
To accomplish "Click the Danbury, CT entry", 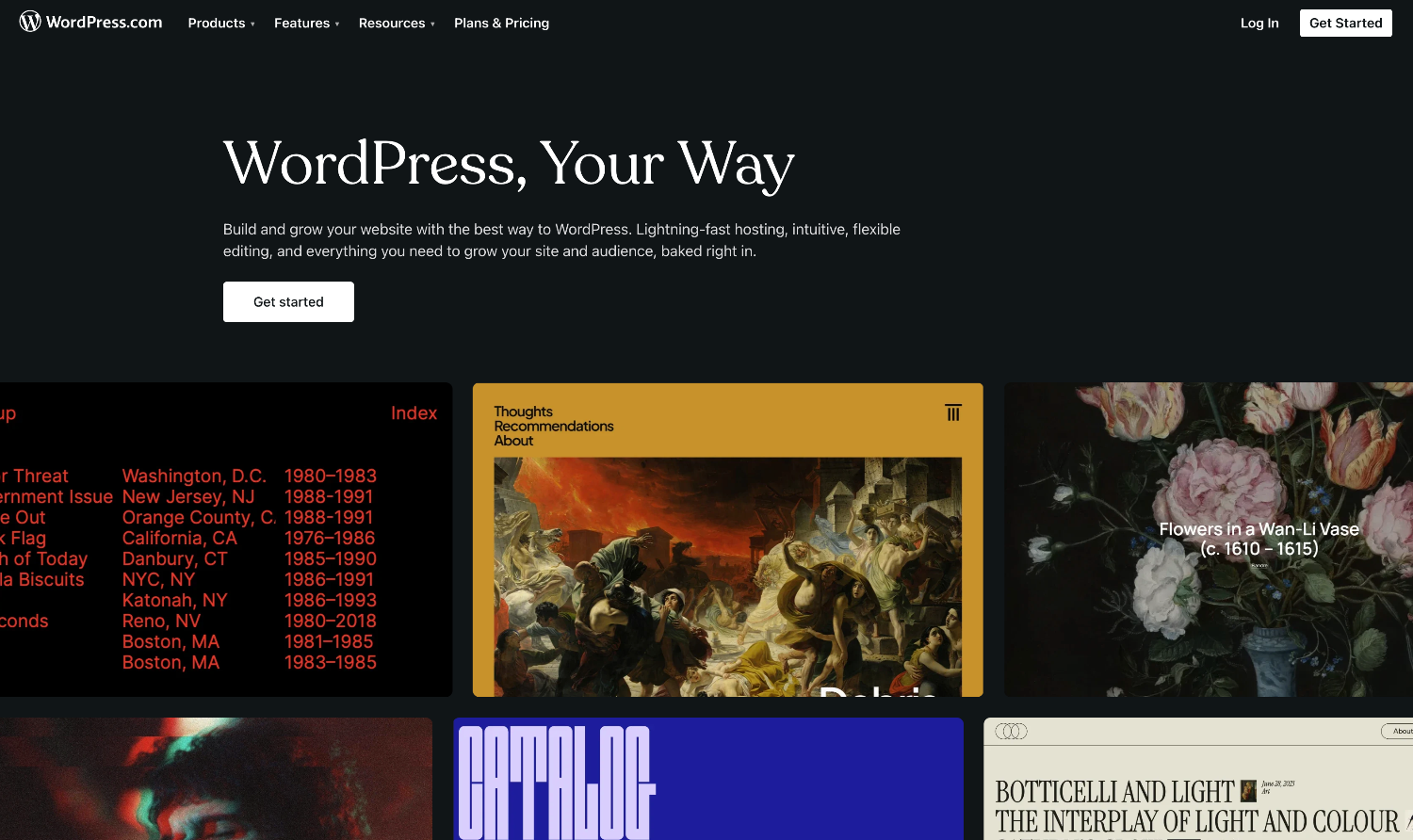I will (x=175, y=558).
